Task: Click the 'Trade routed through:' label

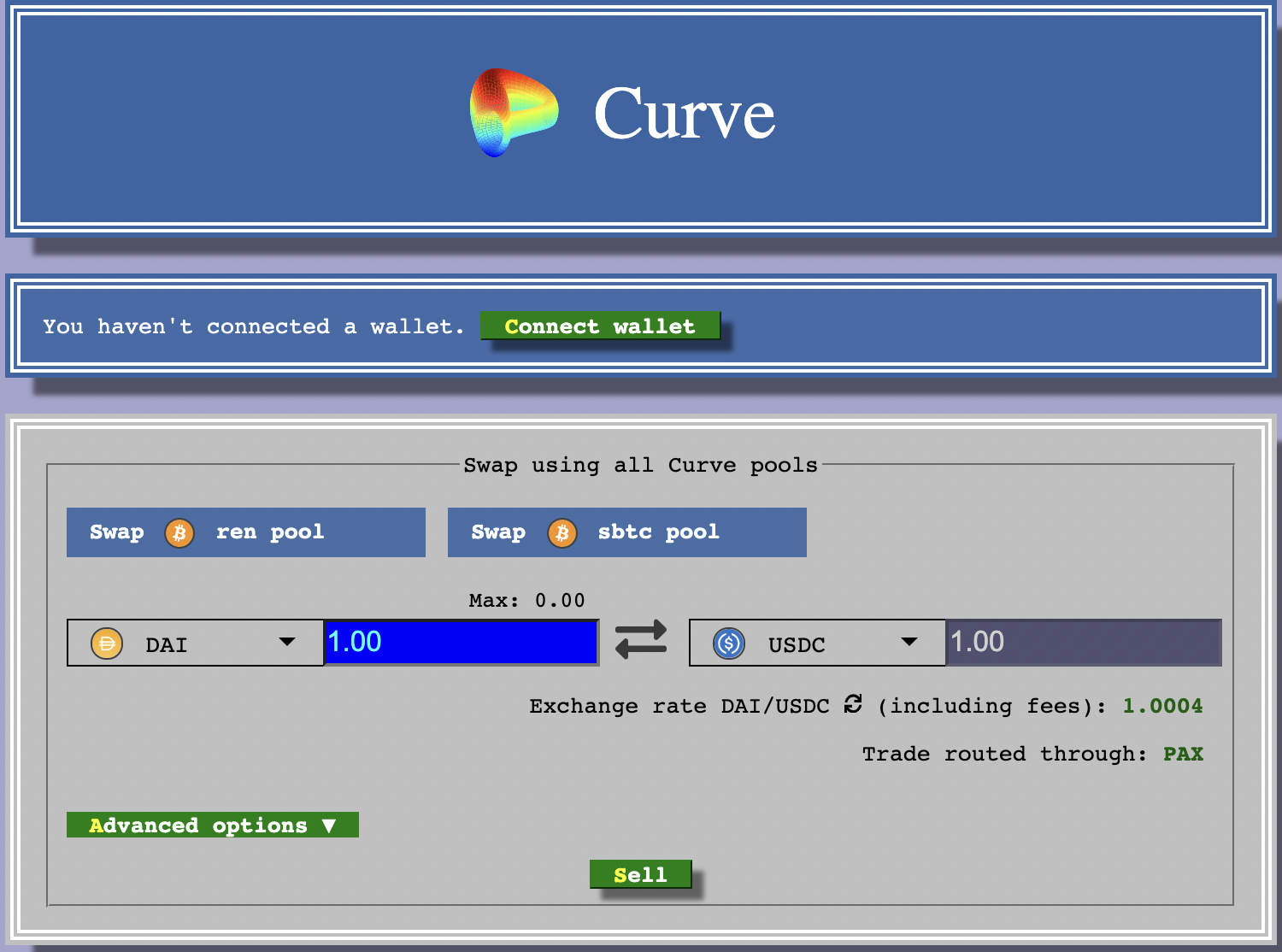Action: coord(1004,754)
